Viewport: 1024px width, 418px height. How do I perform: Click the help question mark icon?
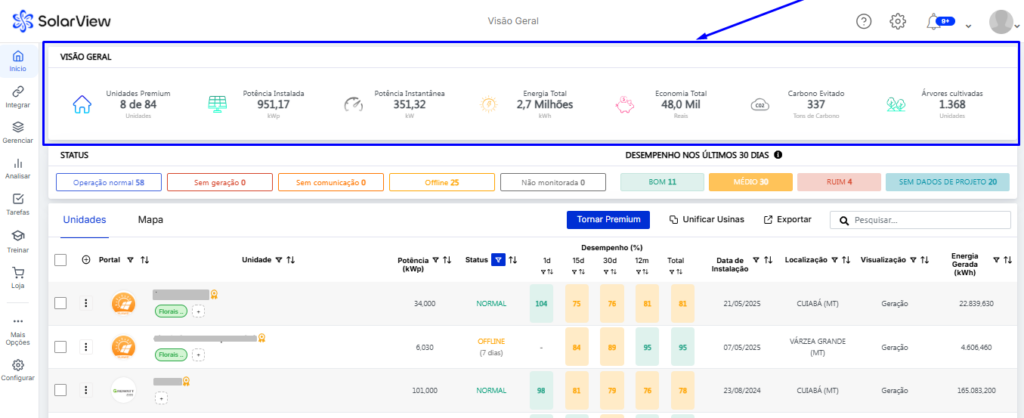[x=864, y=21]
